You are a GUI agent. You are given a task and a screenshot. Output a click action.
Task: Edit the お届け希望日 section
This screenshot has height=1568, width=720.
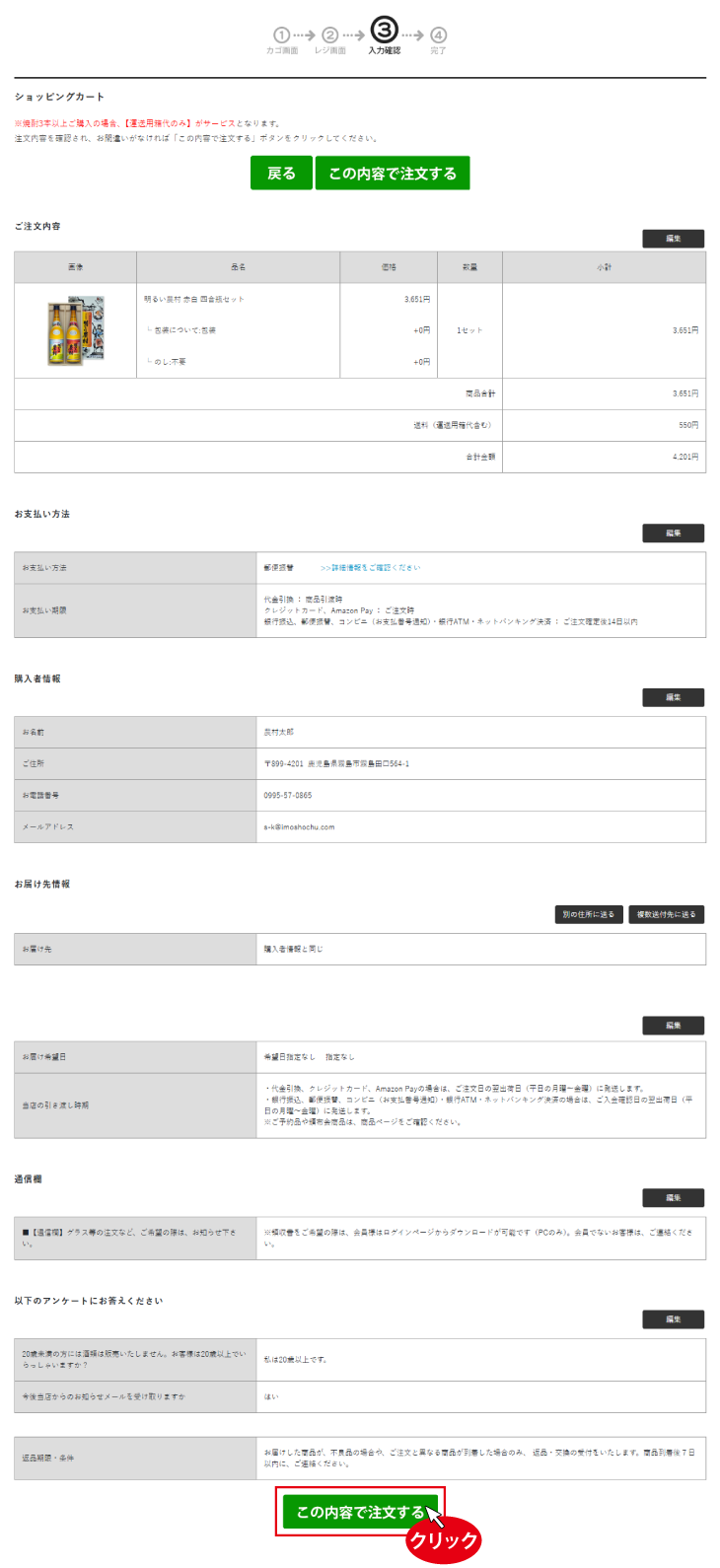pos(674,1026)
